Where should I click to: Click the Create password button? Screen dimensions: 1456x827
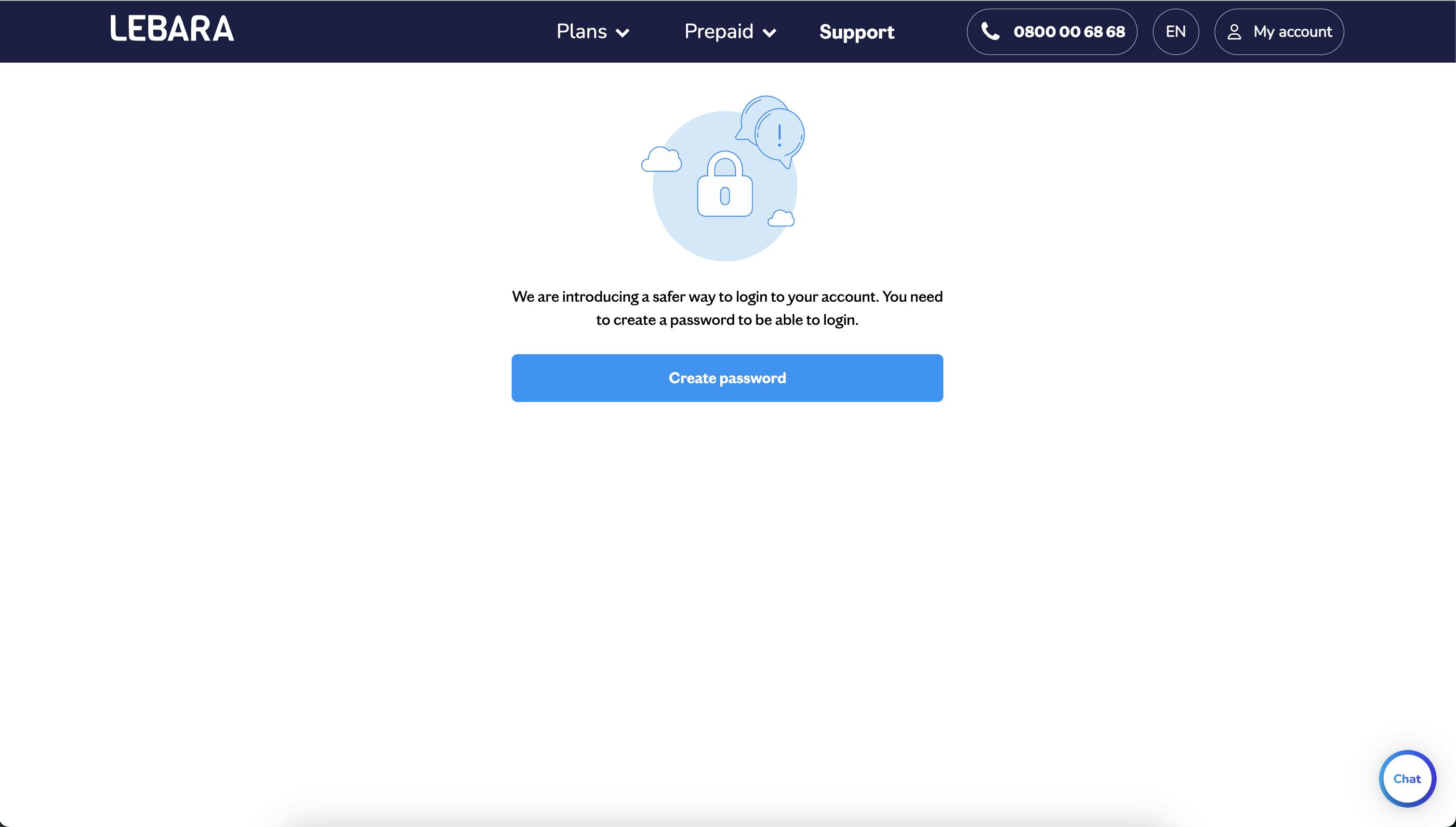[x=727, y=378]
